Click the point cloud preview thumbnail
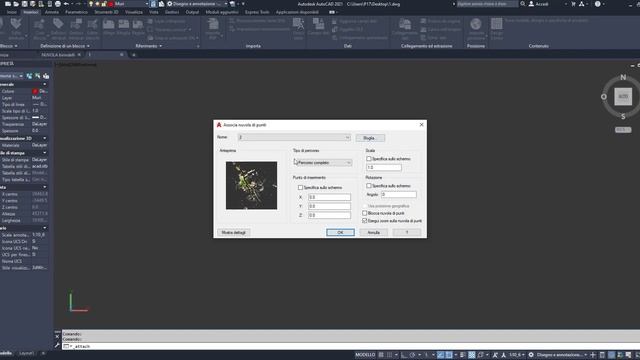Screen dimensions: 640x360 [x=251, y=185]
